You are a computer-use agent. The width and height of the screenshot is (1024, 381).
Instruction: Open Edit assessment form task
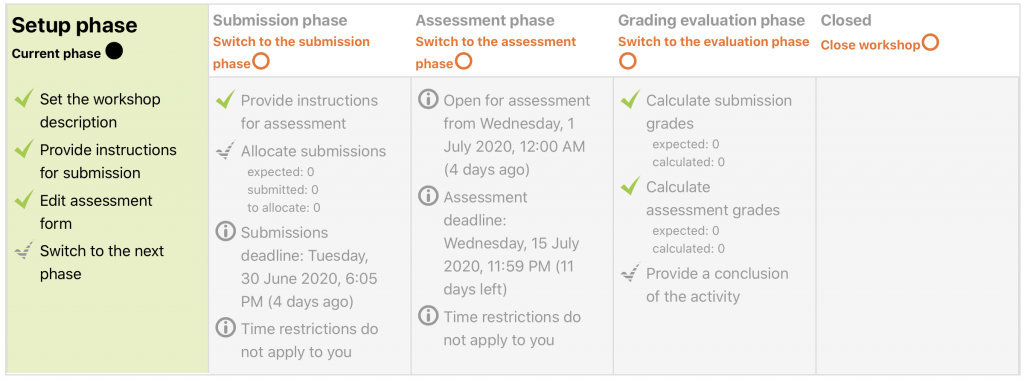(96, 212)
